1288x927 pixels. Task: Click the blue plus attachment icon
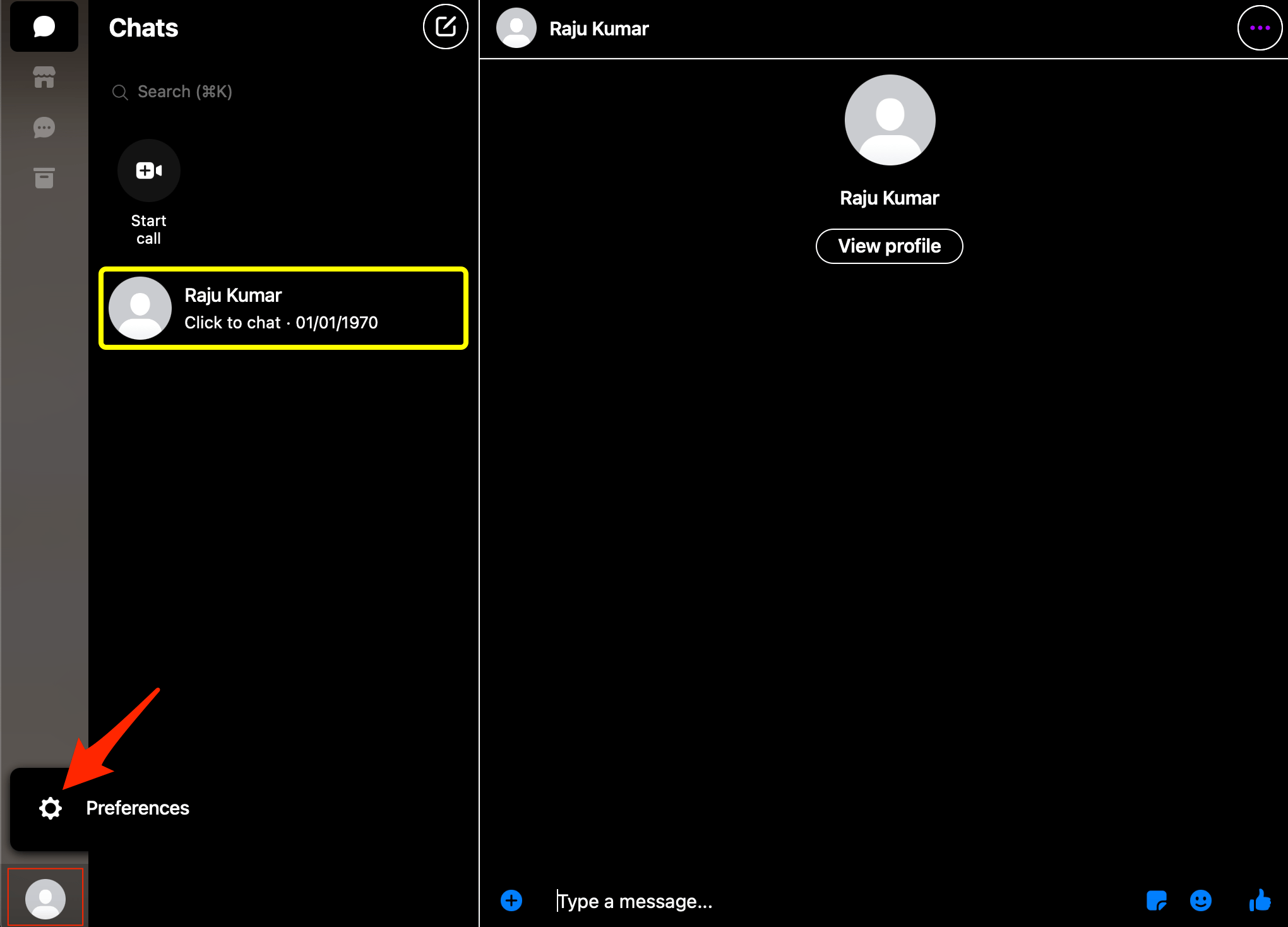click(x=511, y=900)
